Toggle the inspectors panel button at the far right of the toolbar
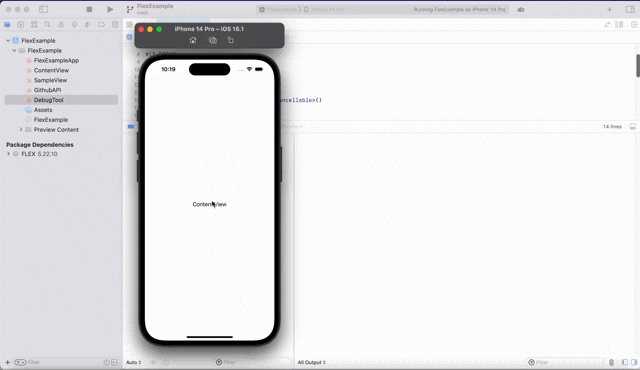This screenshot has width=640, height=370. [x=630, y=9]
